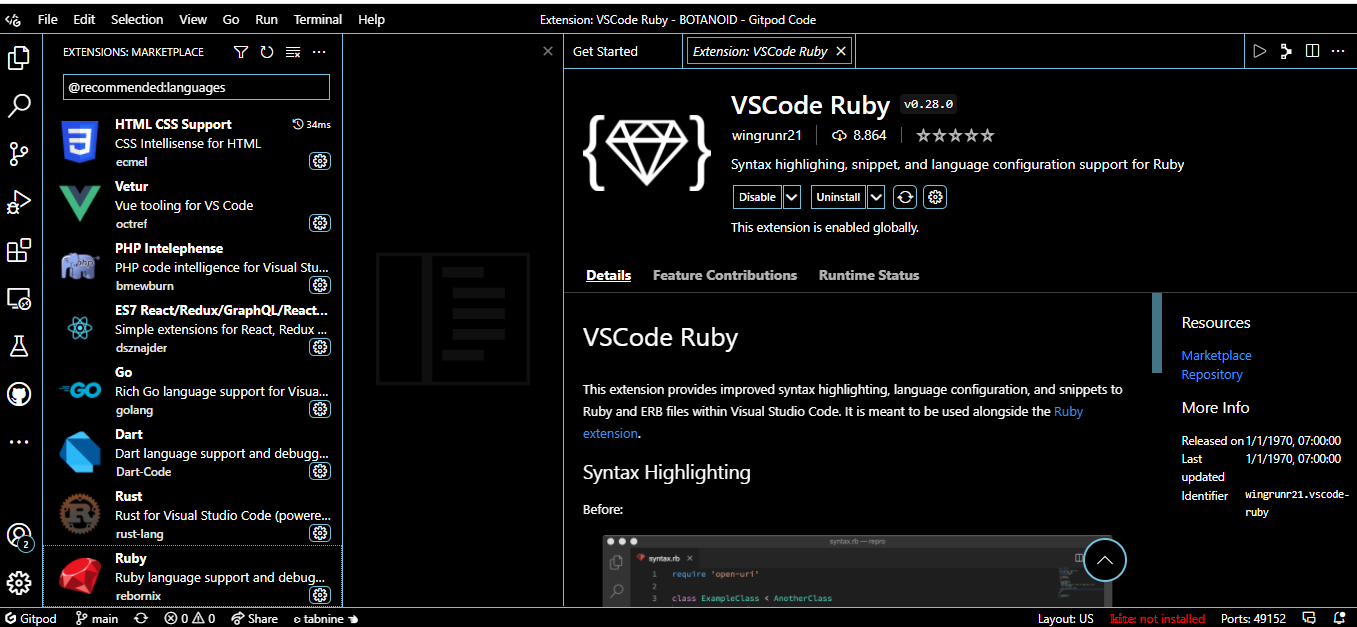Open the source control graph icon in editor toolbar
Viewport: 1357px width, 627px height.
1286,51
